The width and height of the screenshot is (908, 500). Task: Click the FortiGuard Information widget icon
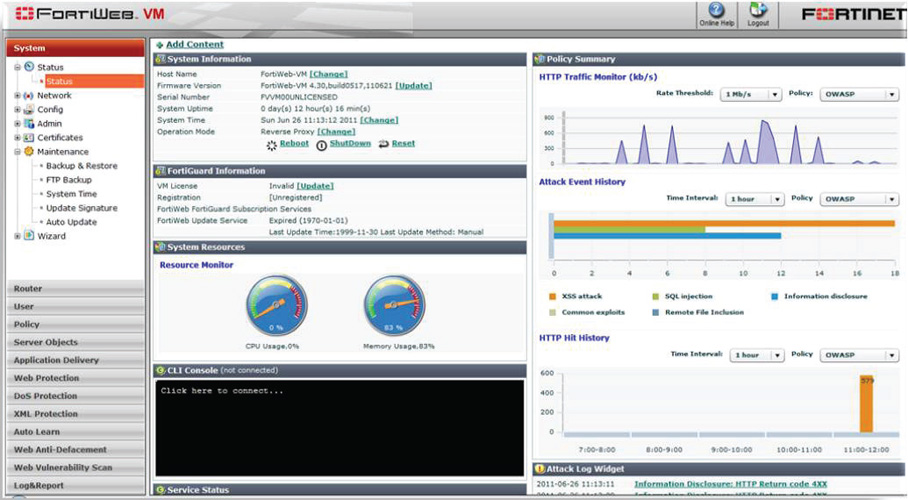(160, 171)
